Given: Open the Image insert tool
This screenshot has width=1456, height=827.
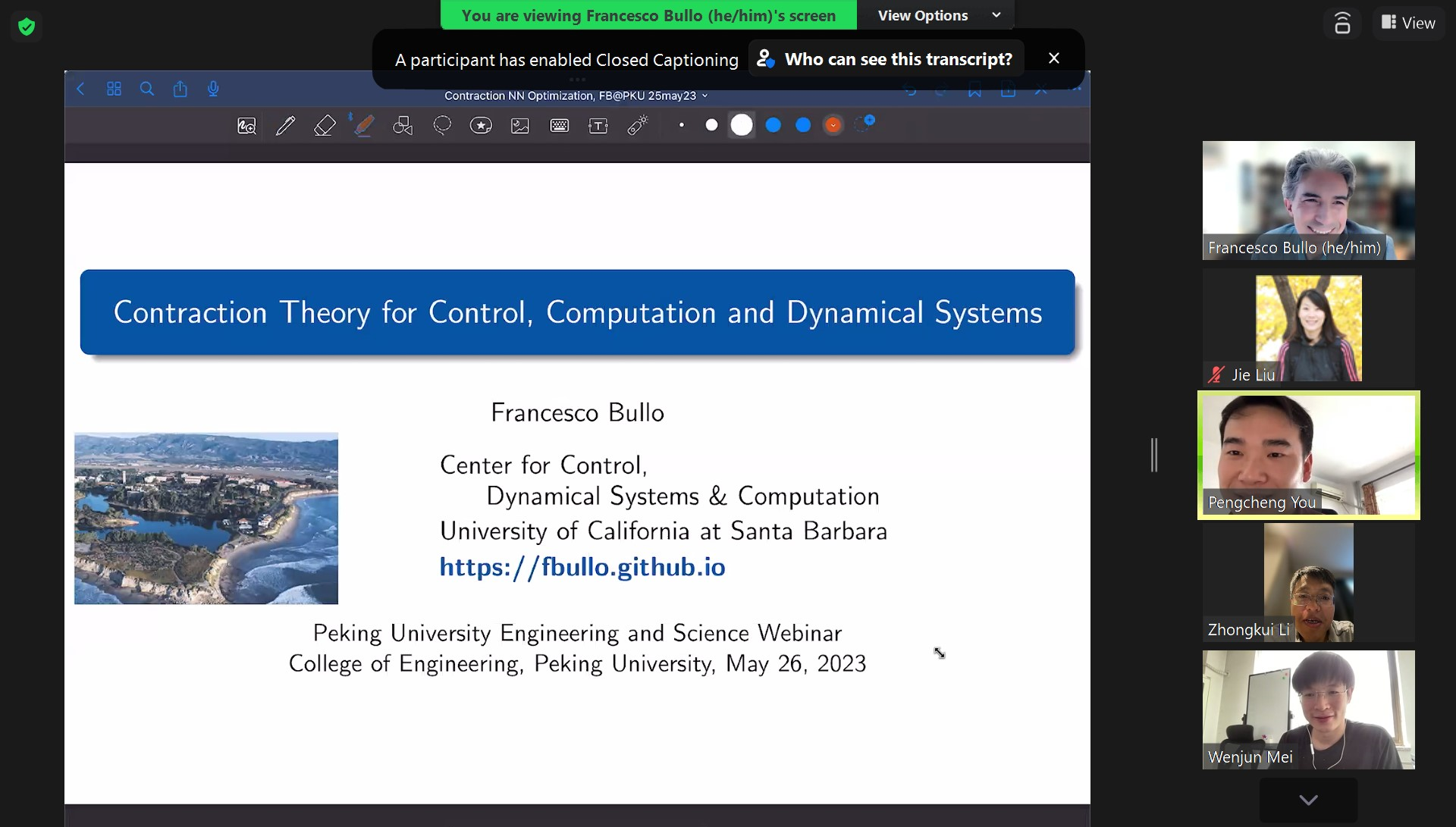Looking at the screenshot, I should click(x=520, y=126).
